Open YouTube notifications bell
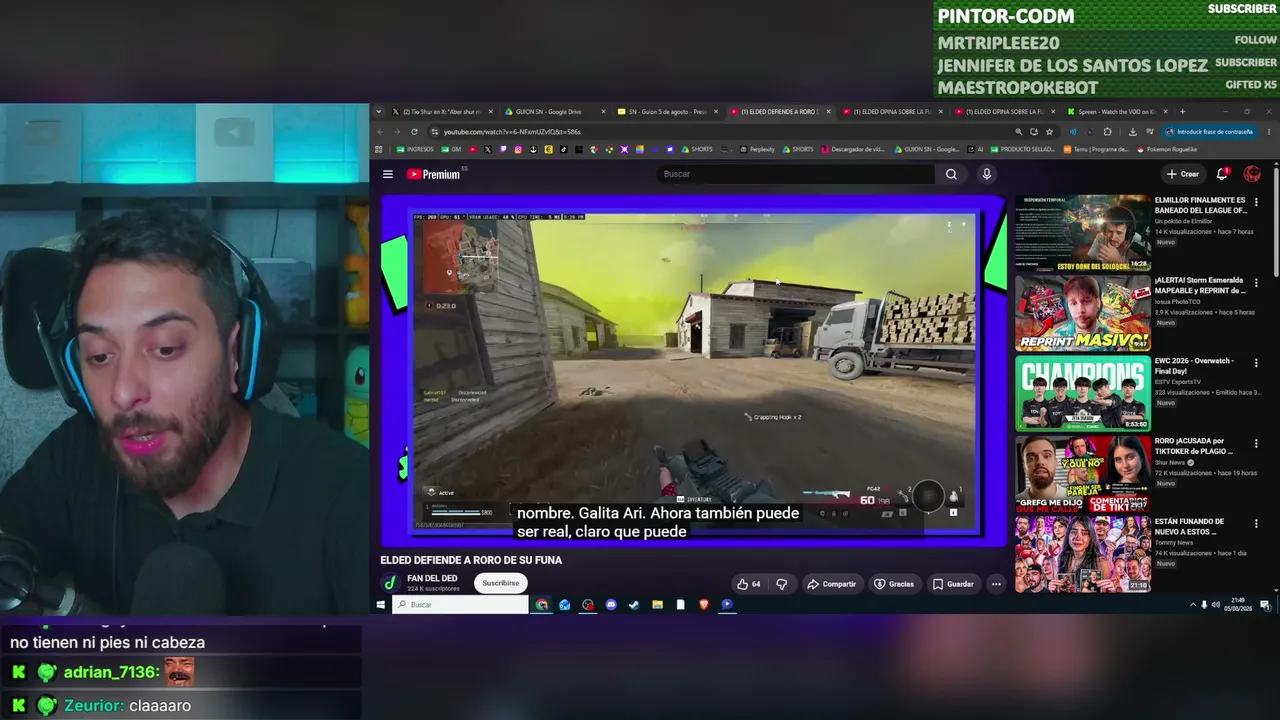1280x720 pixels. click(x=1222, y=174)
